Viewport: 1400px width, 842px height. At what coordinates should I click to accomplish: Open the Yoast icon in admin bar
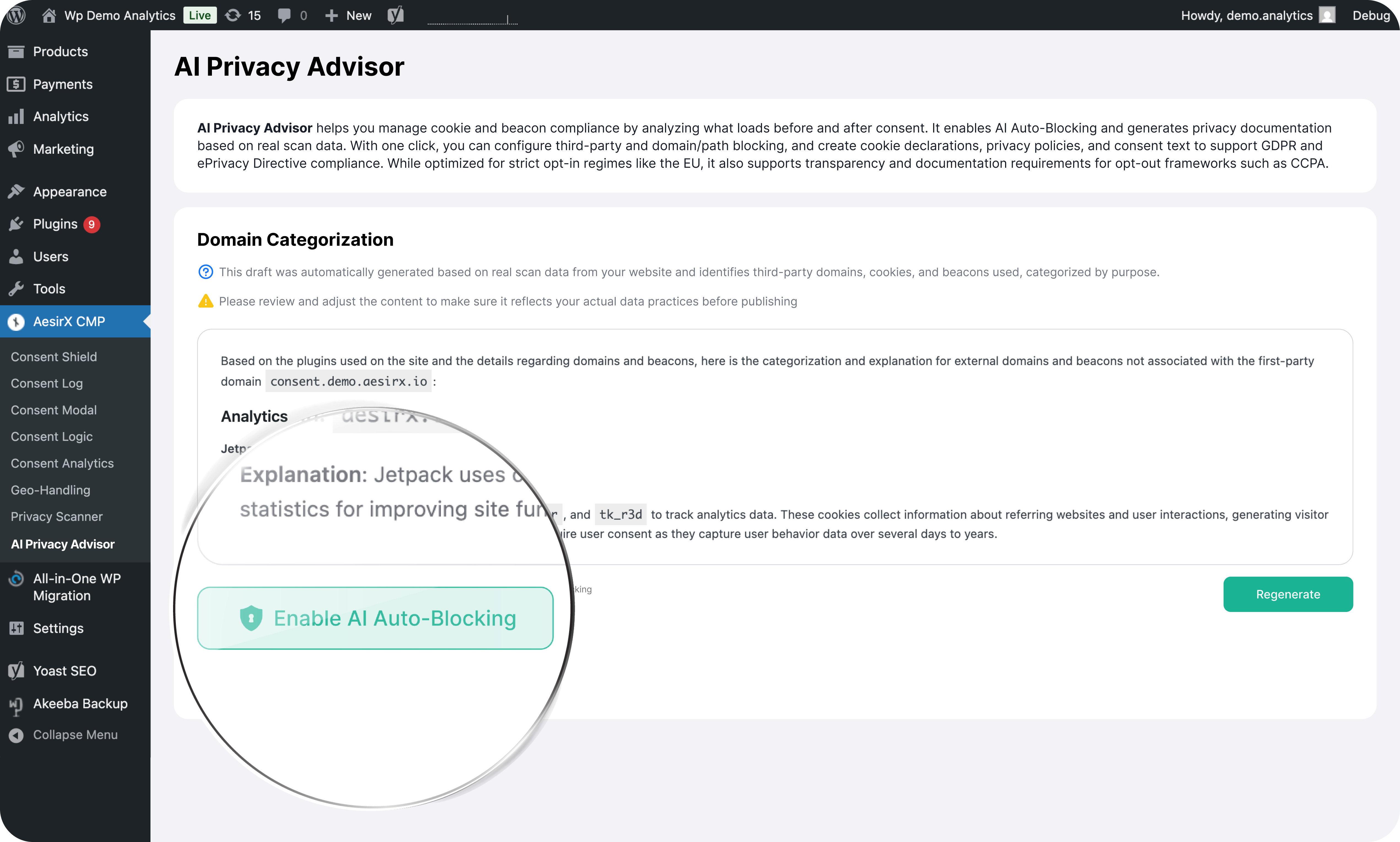pos(395,15)
